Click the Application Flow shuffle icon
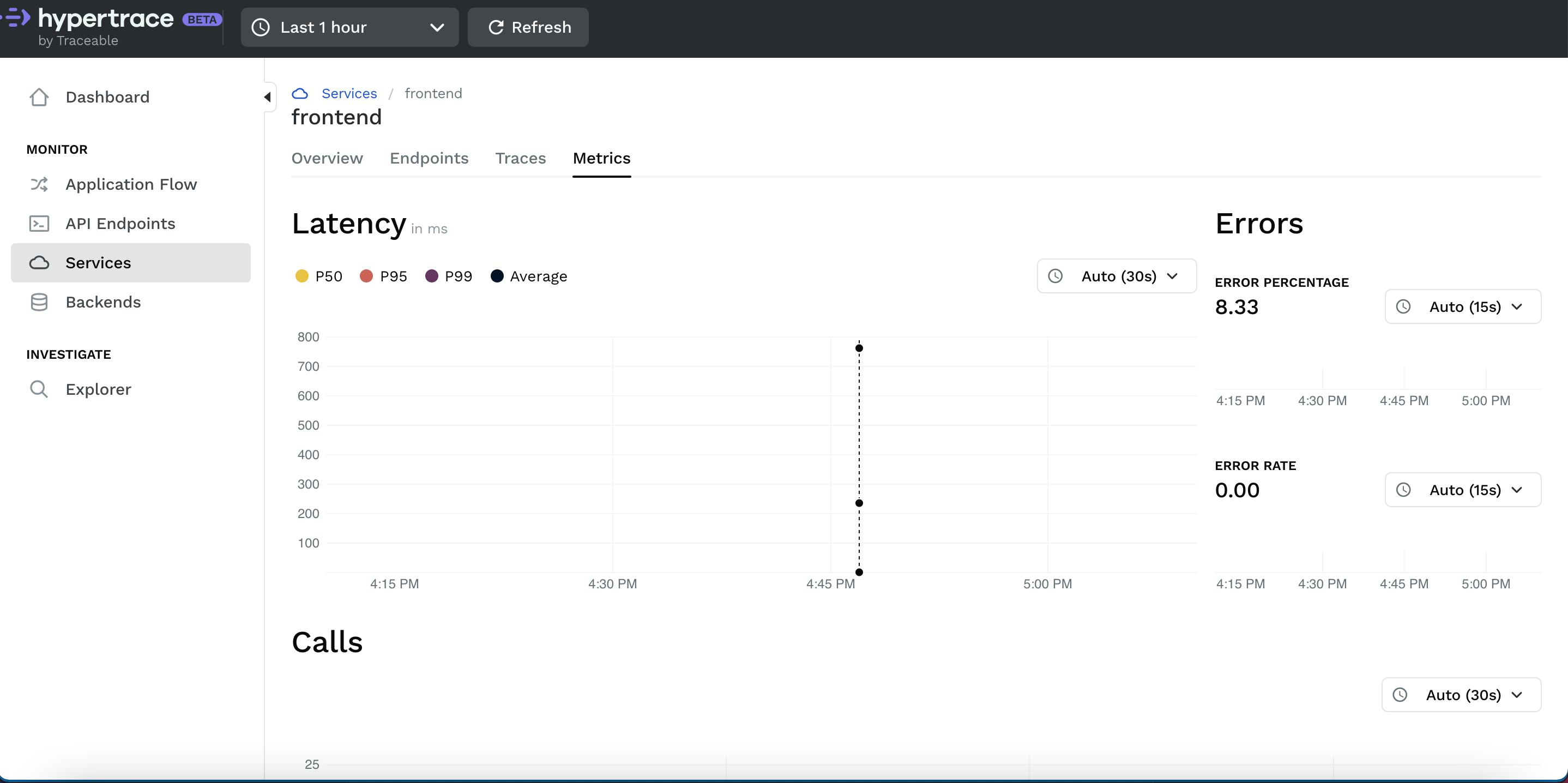 pyautogui.click(x=39, y=184)
